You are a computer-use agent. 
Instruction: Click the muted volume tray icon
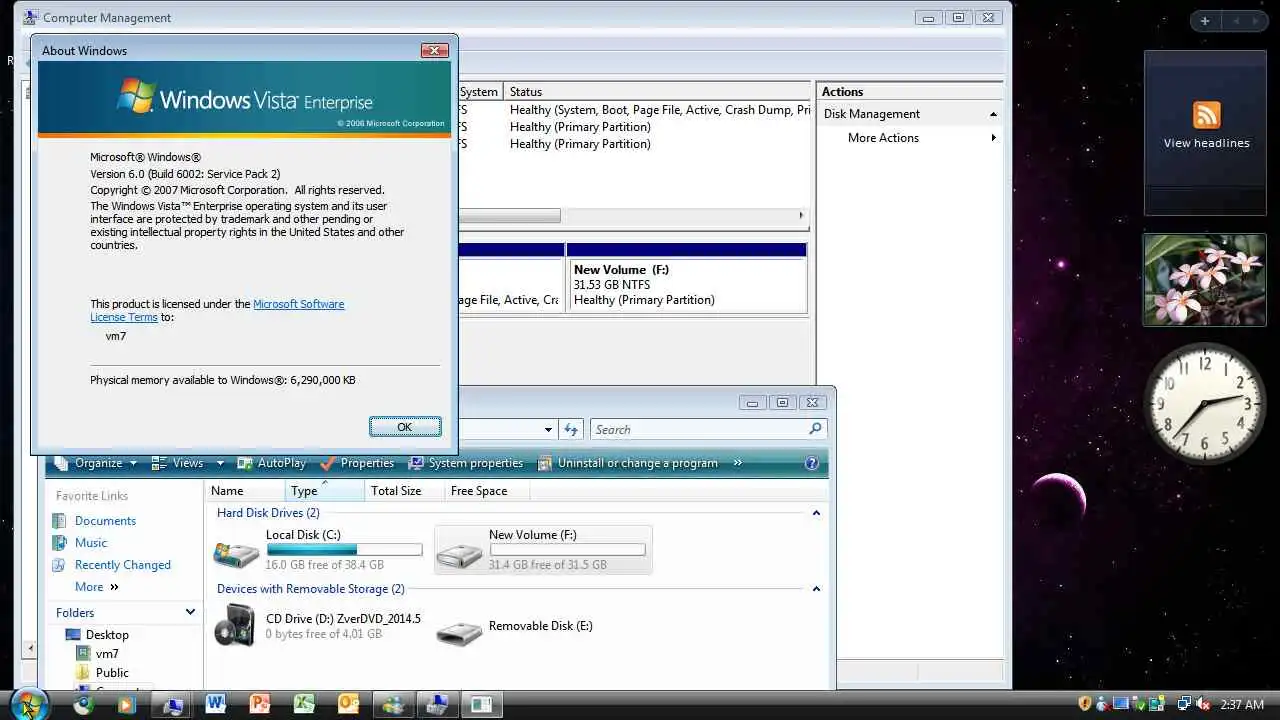click(x=1203, y=704)
